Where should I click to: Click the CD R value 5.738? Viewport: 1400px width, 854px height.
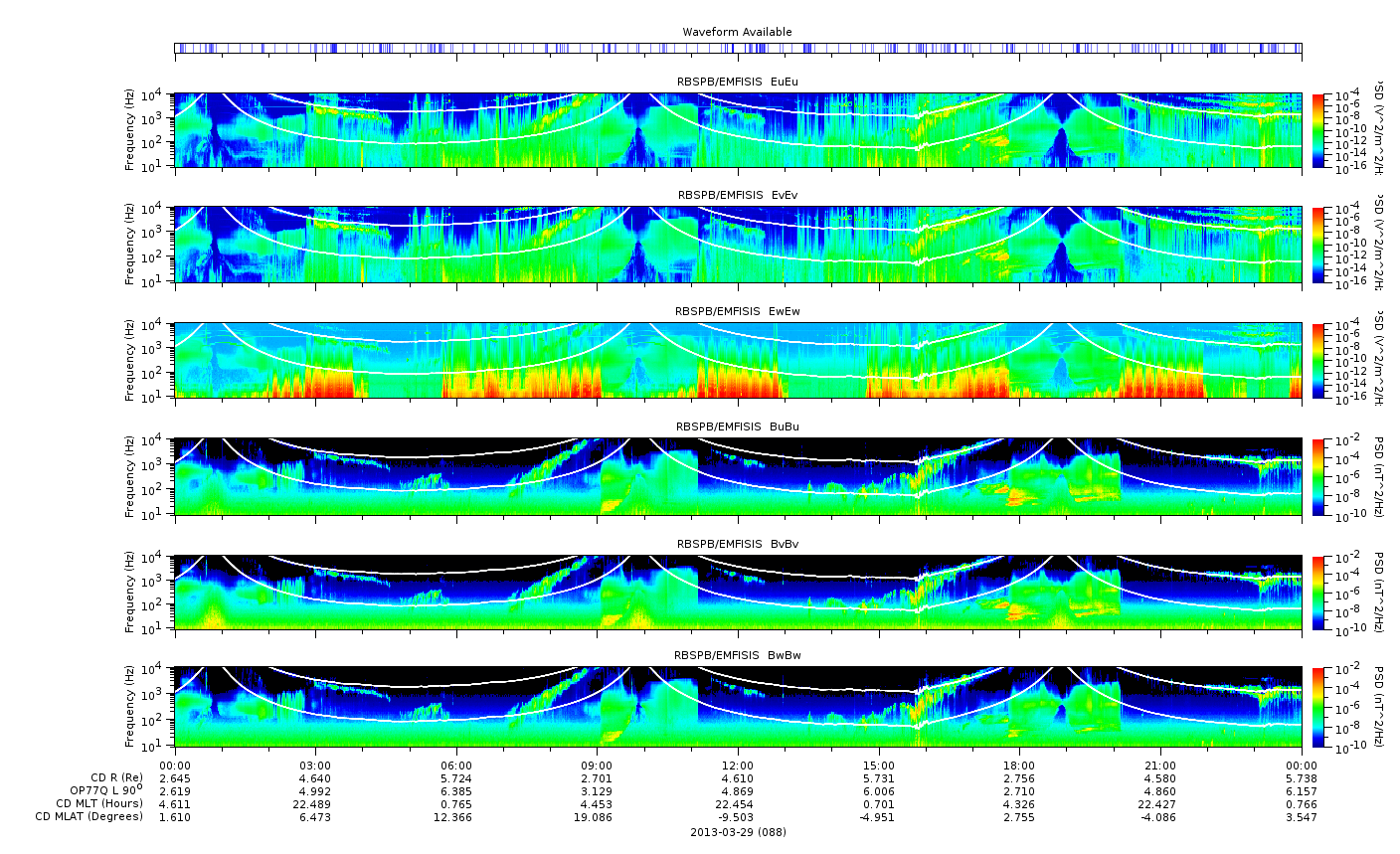[x=1301, y=777]
